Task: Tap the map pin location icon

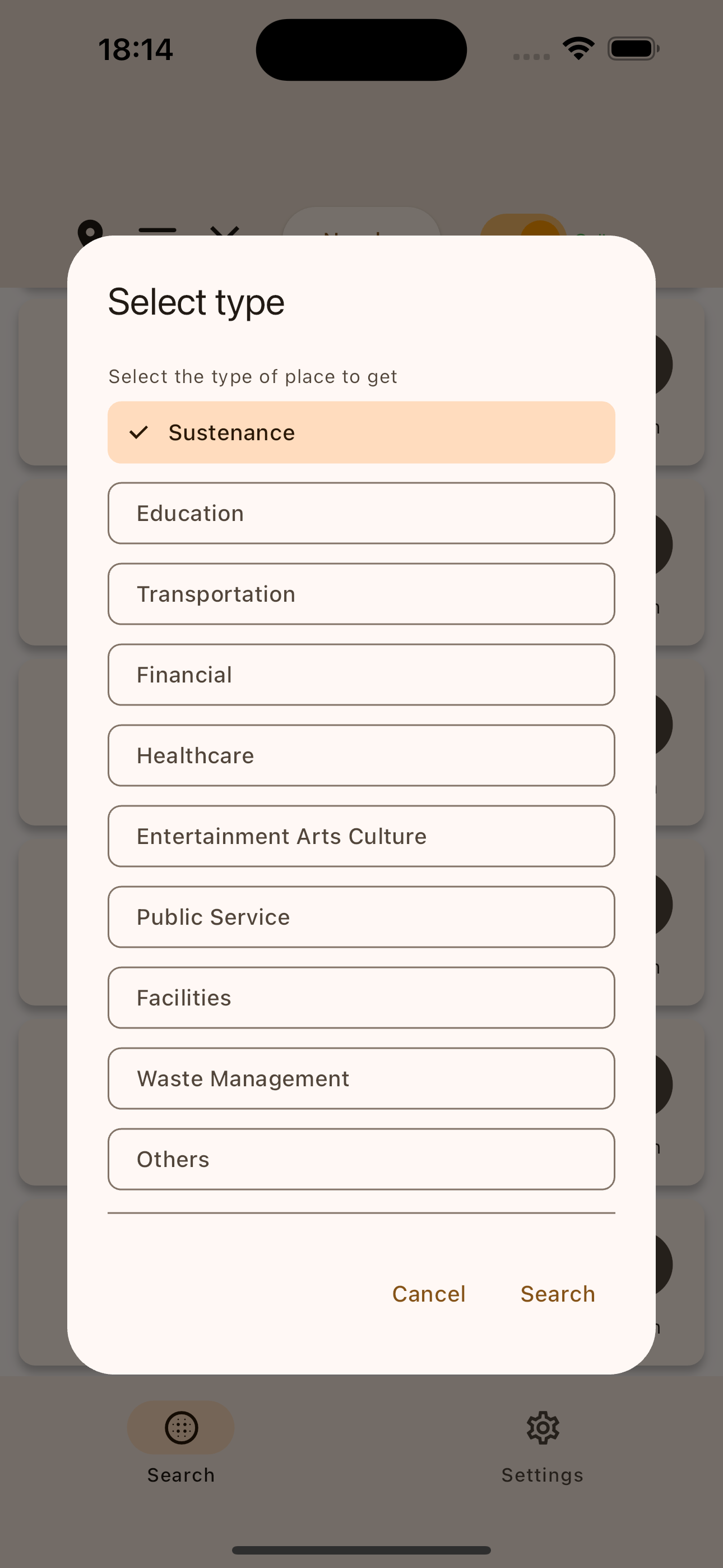Action: coord(90,230)
